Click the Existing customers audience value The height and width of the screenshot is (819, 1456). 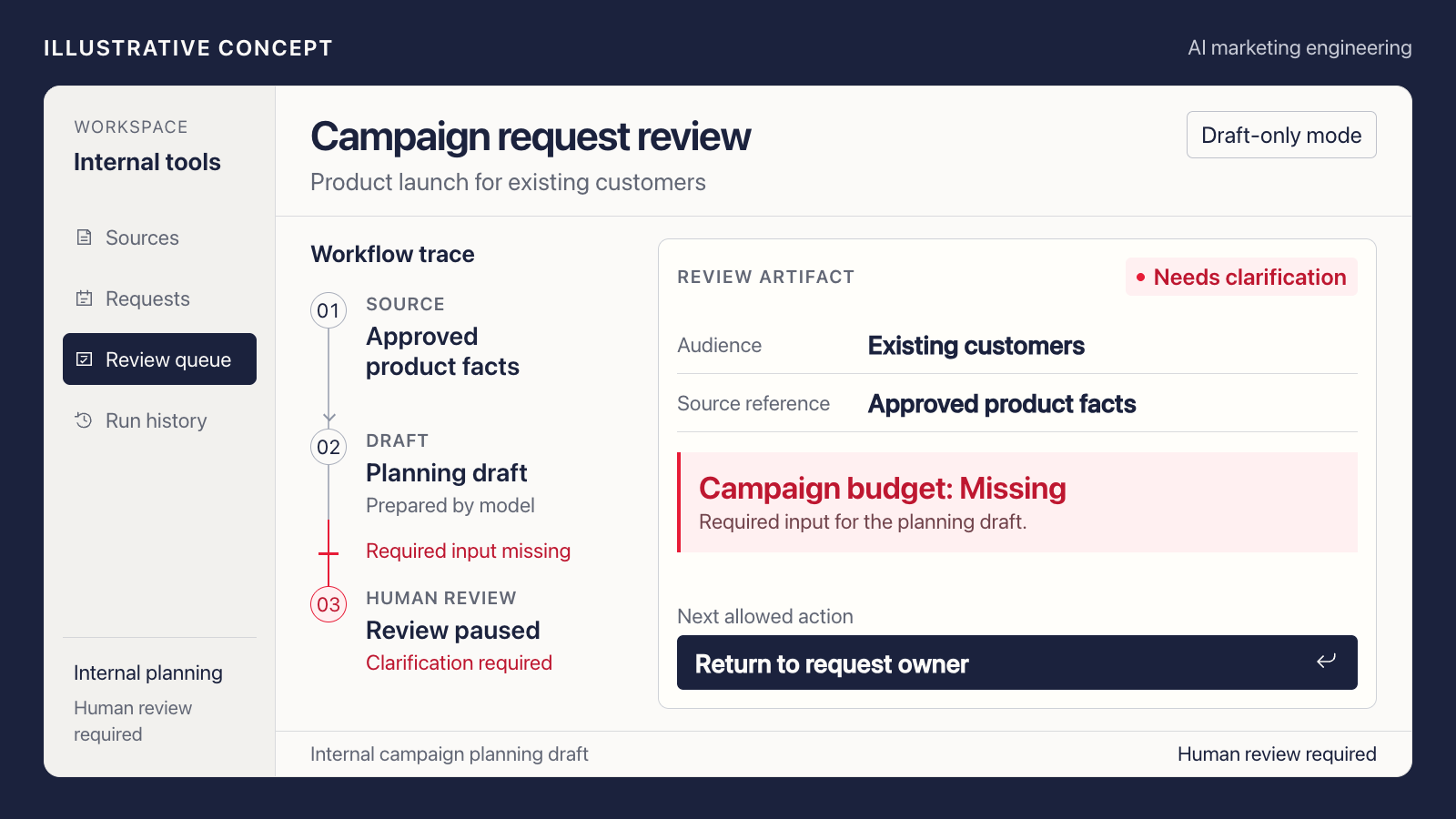(x=976, y=346)
